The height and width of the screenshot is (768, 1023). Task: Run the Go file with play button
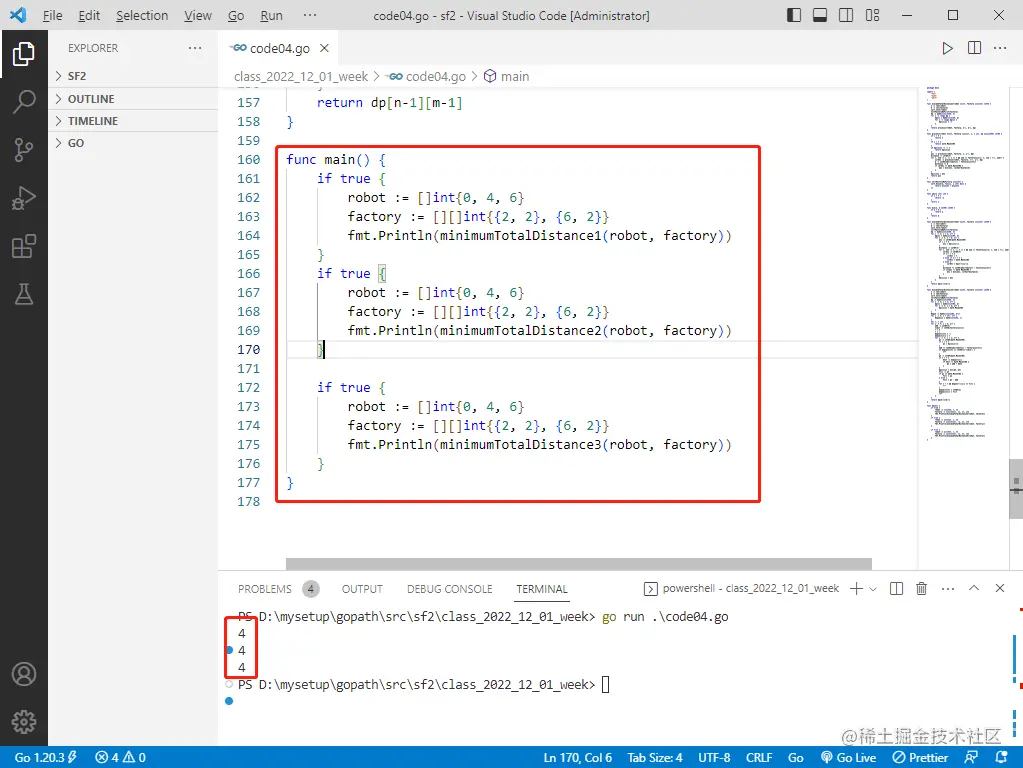point(947,48)
